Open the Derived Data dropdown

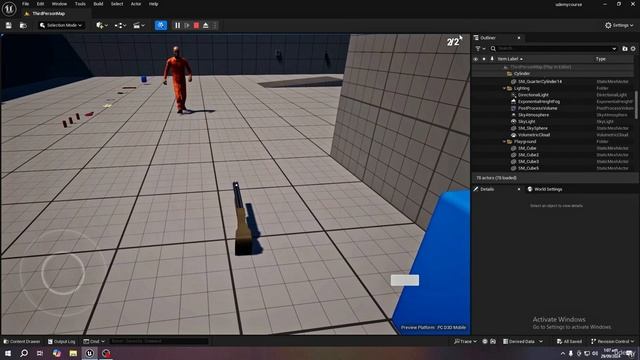tap(523, 342)
